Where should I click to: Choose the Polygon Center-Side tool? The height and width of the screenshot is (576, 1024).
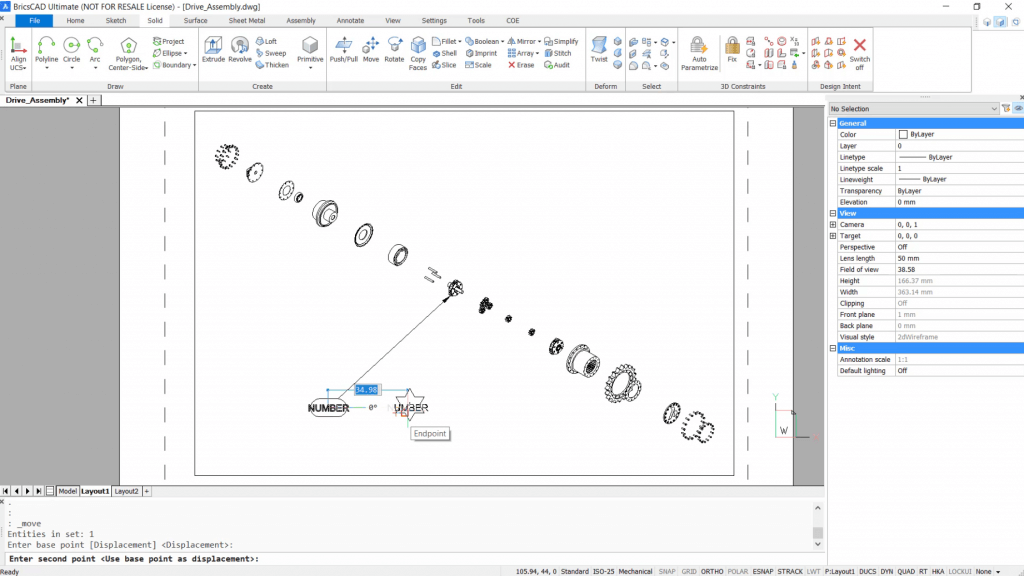click(x=128, y=54)
